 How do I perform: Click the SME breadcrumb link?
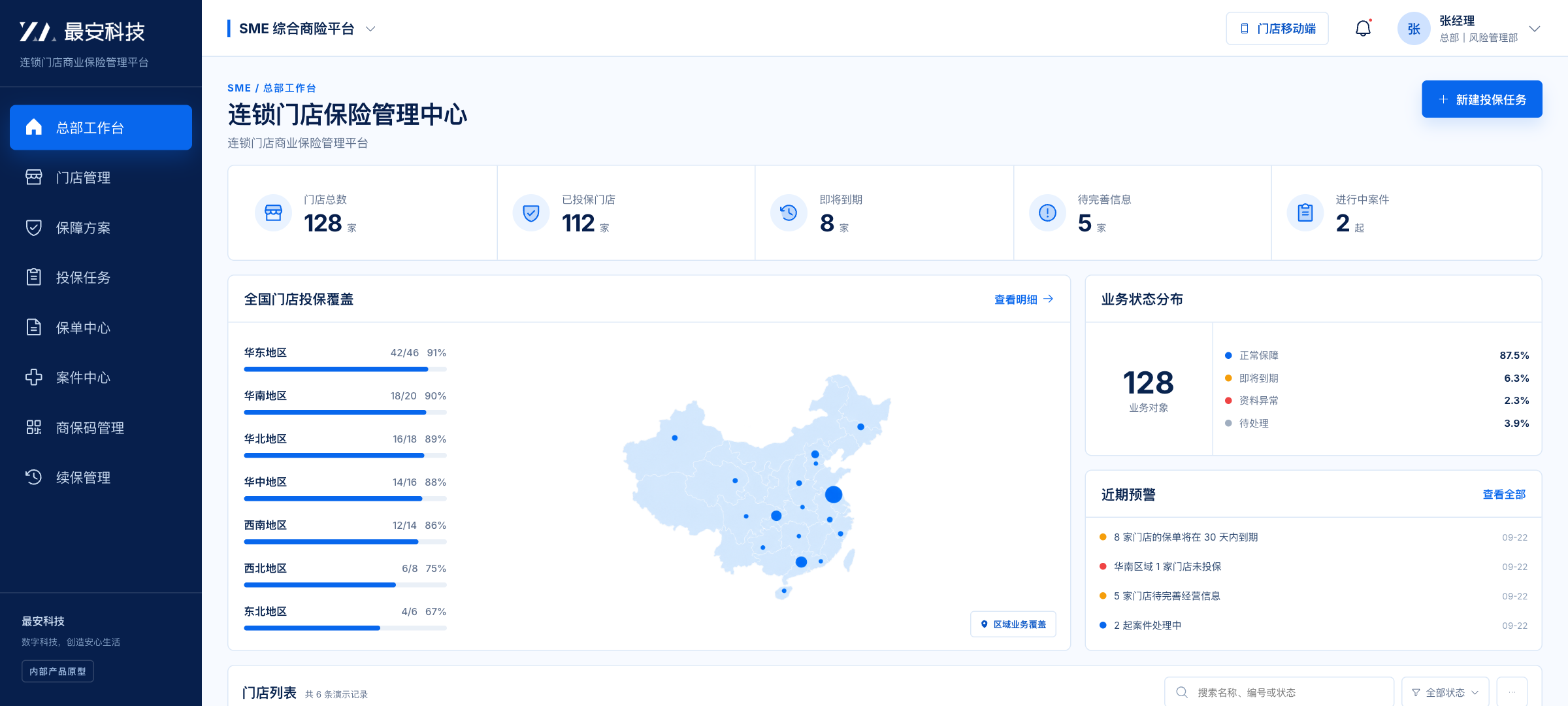pos(239,88)
